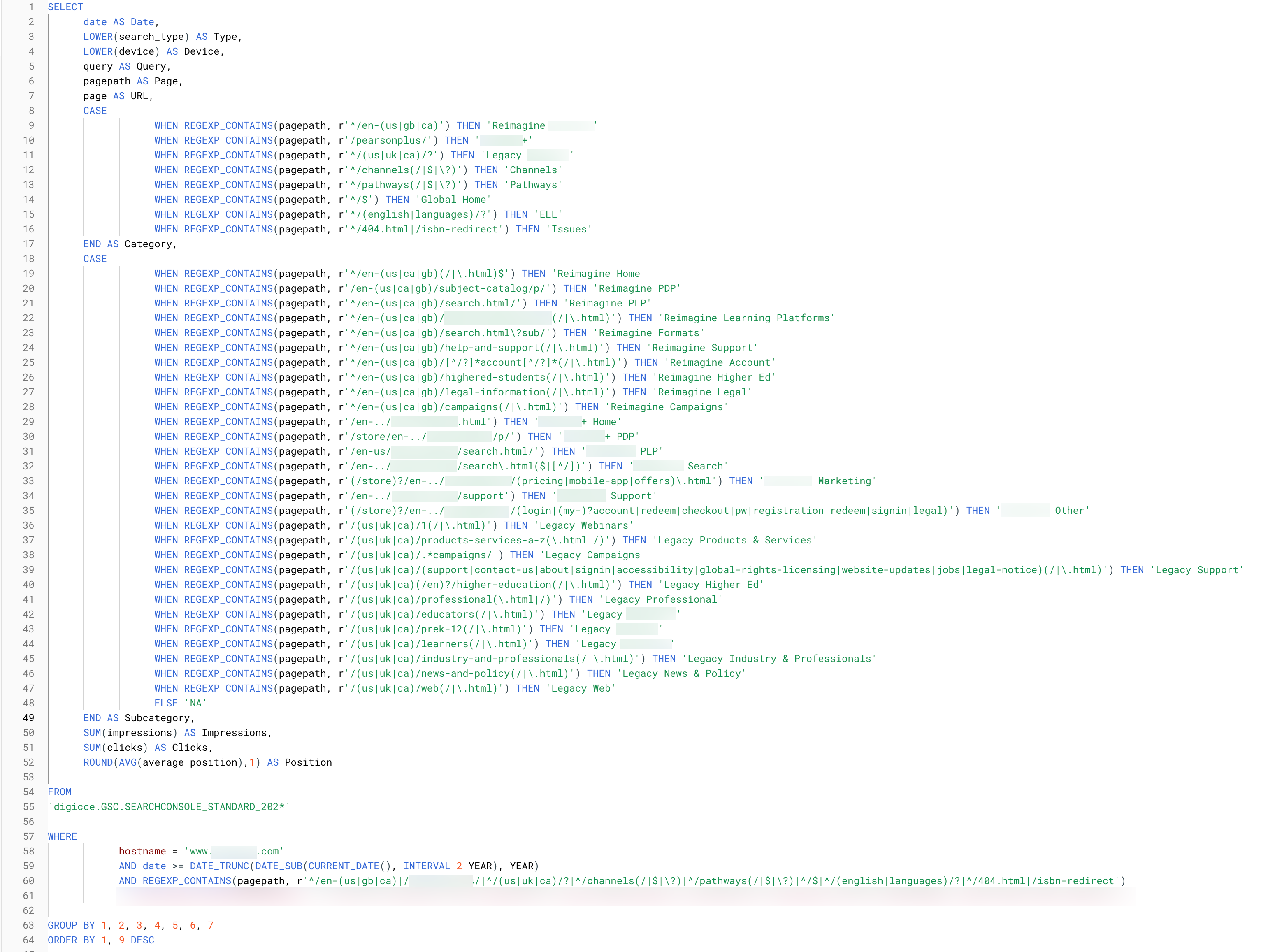This screenshot has width=1282, height=952.
Task: Place cursor on the FROM keyword
Action: point(59,792)
